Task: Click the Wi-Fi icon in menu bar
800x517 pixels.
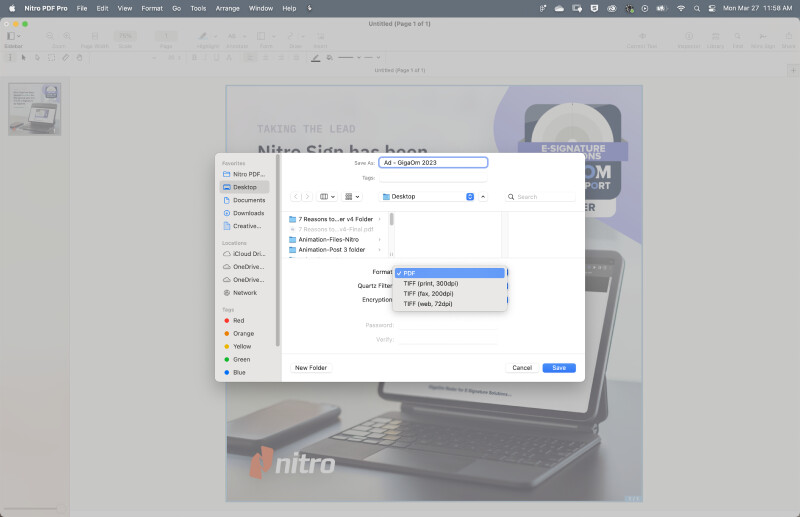Action: 681,8
